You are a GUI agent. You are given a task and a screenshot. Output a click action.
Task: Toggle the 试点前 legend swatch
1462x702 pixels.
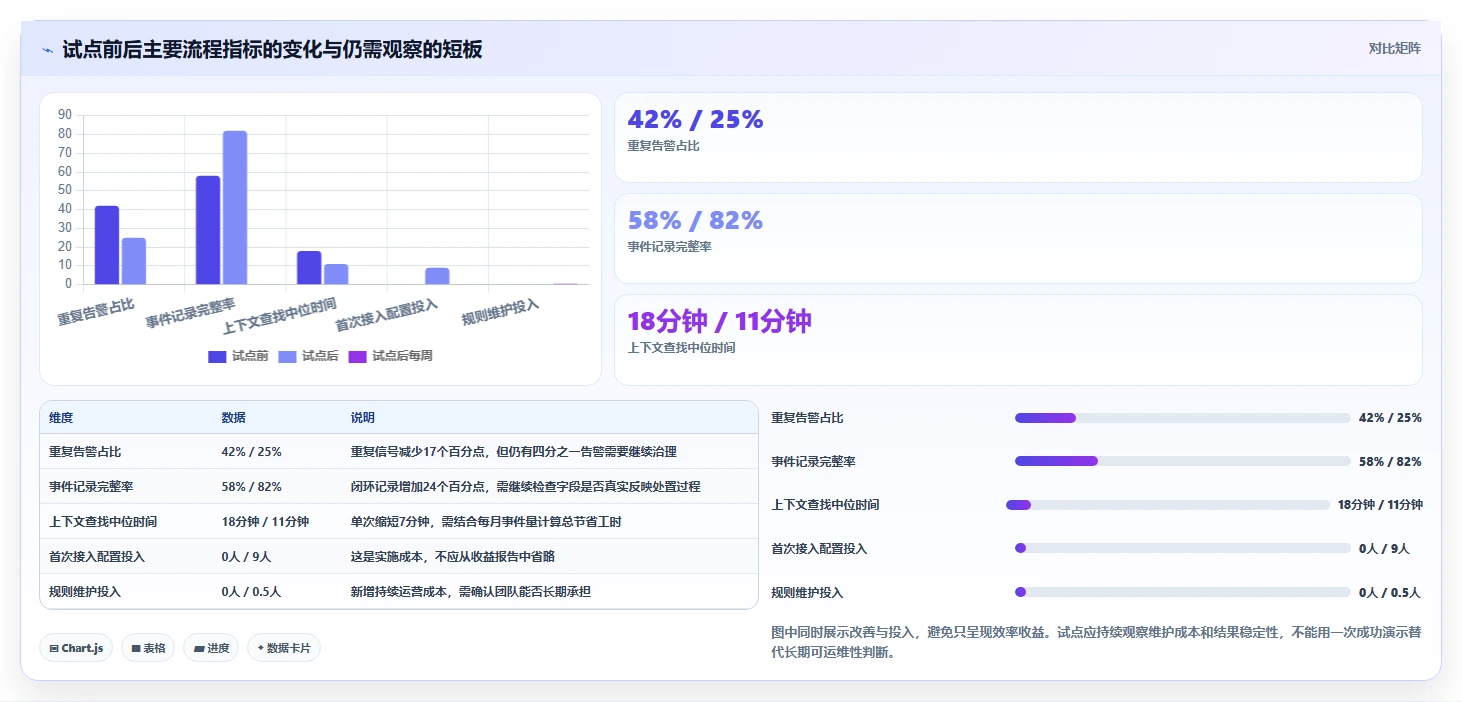217,356
